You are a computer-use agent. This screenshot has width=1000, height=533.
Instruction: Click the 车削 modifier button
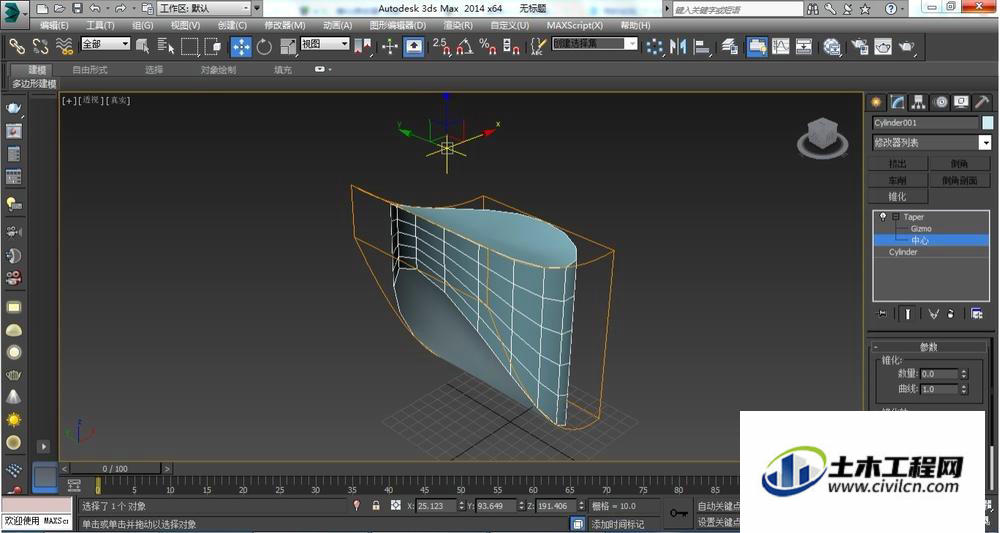(897, 180)
